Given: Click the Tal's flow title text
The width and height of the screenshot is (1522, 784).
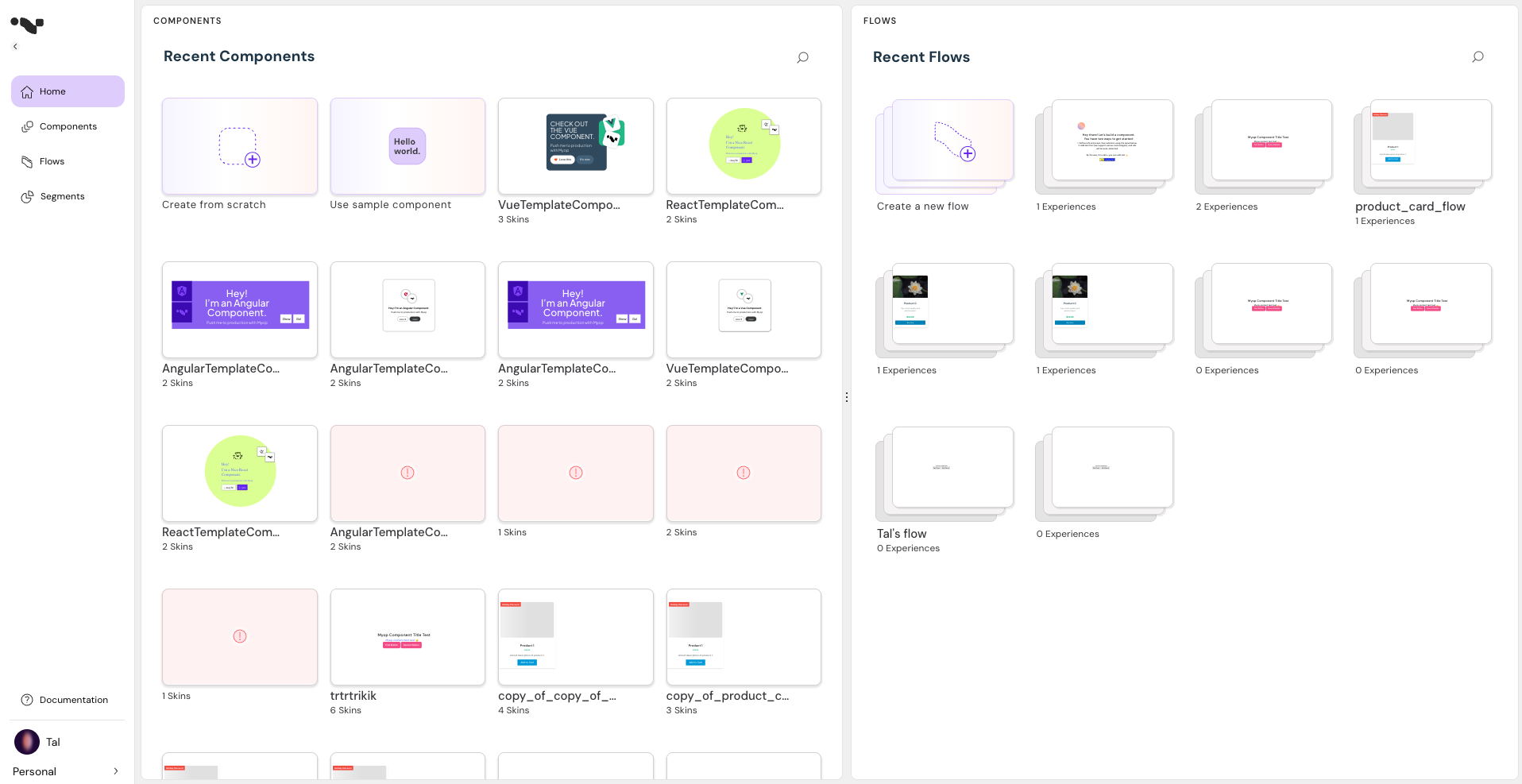Looking at the screenshot, I should [x=902, y=534].
